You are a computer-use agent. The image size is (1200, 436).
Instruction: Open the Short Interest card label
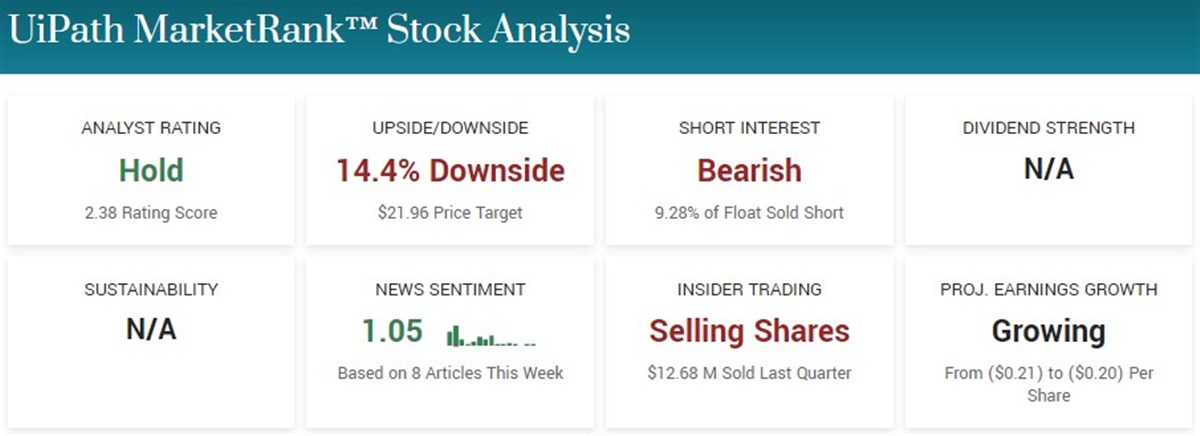(749, 128)
